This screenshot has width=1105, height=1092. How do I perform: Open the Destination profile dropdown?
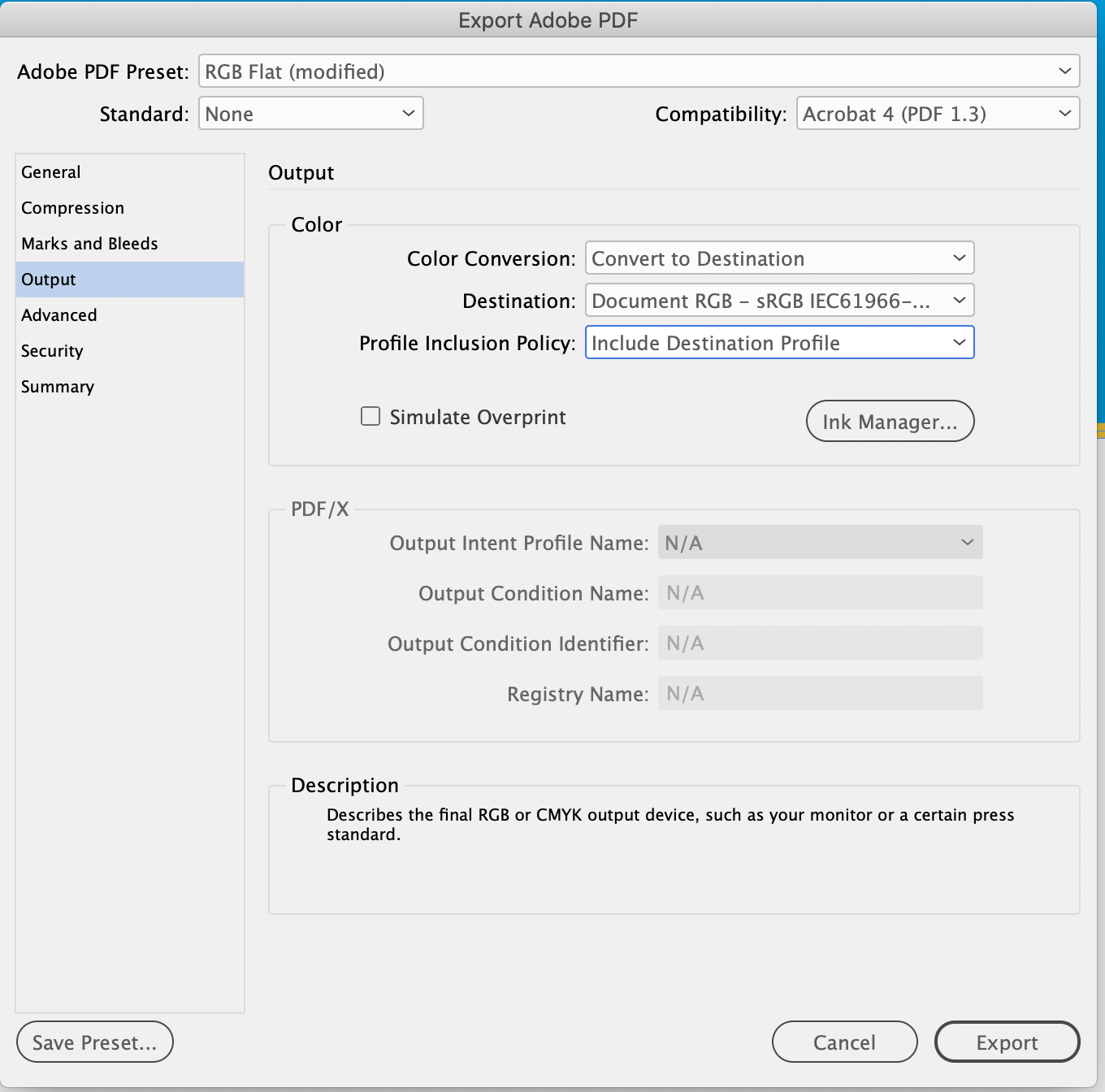pyautogui.click(x=778, y=300)
